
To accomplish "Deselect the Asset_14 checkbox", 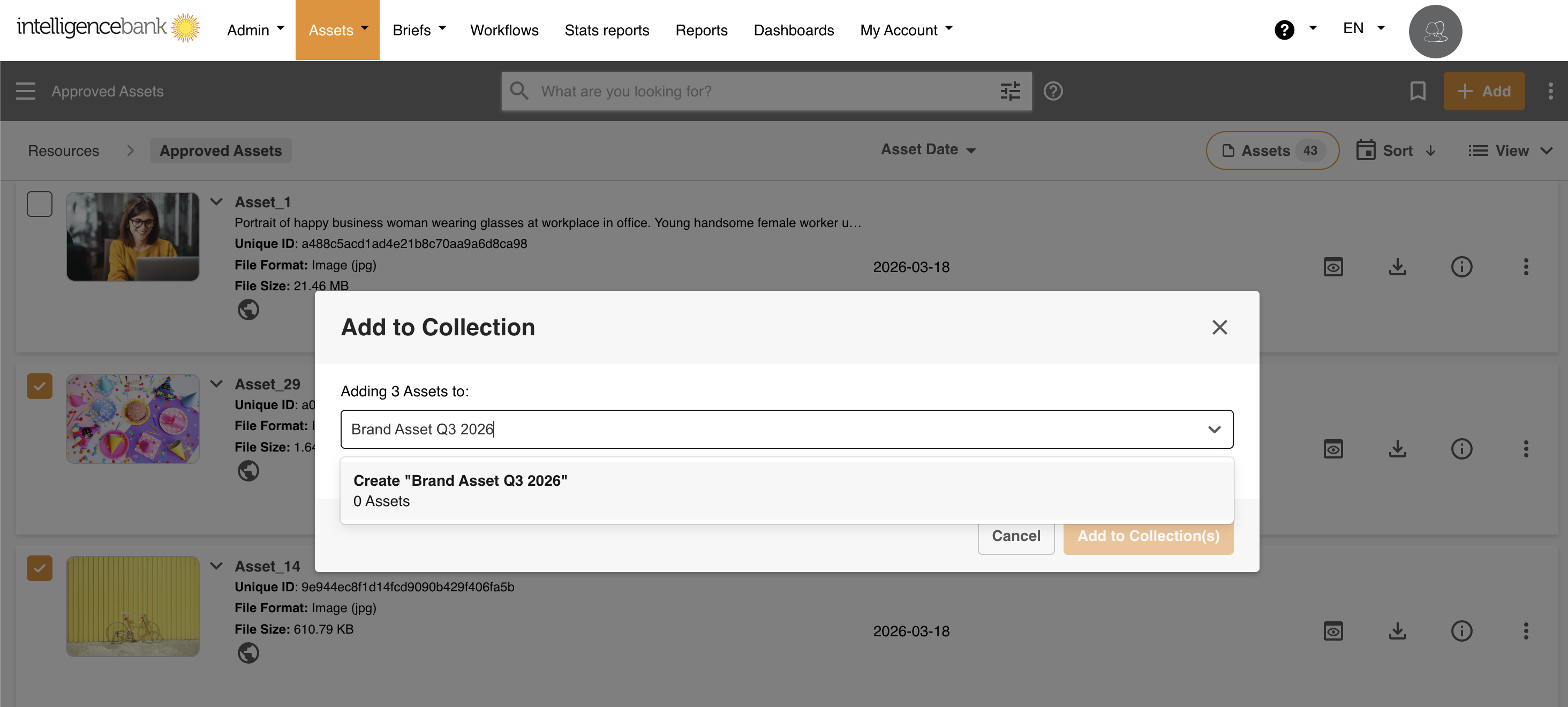I will [x=40, y=568].
